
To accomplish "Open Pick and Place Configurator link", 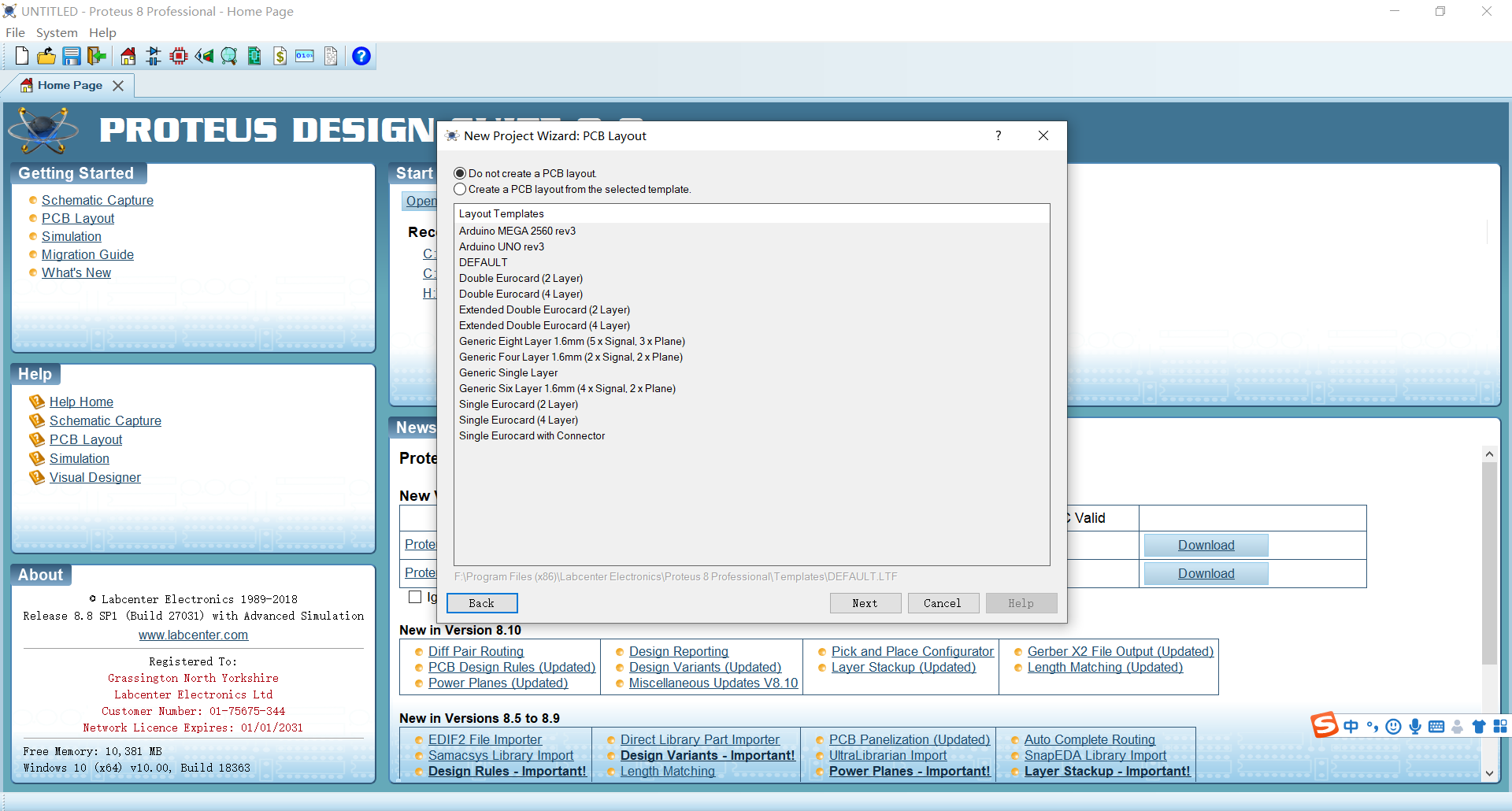I will (x=912, y=651).
